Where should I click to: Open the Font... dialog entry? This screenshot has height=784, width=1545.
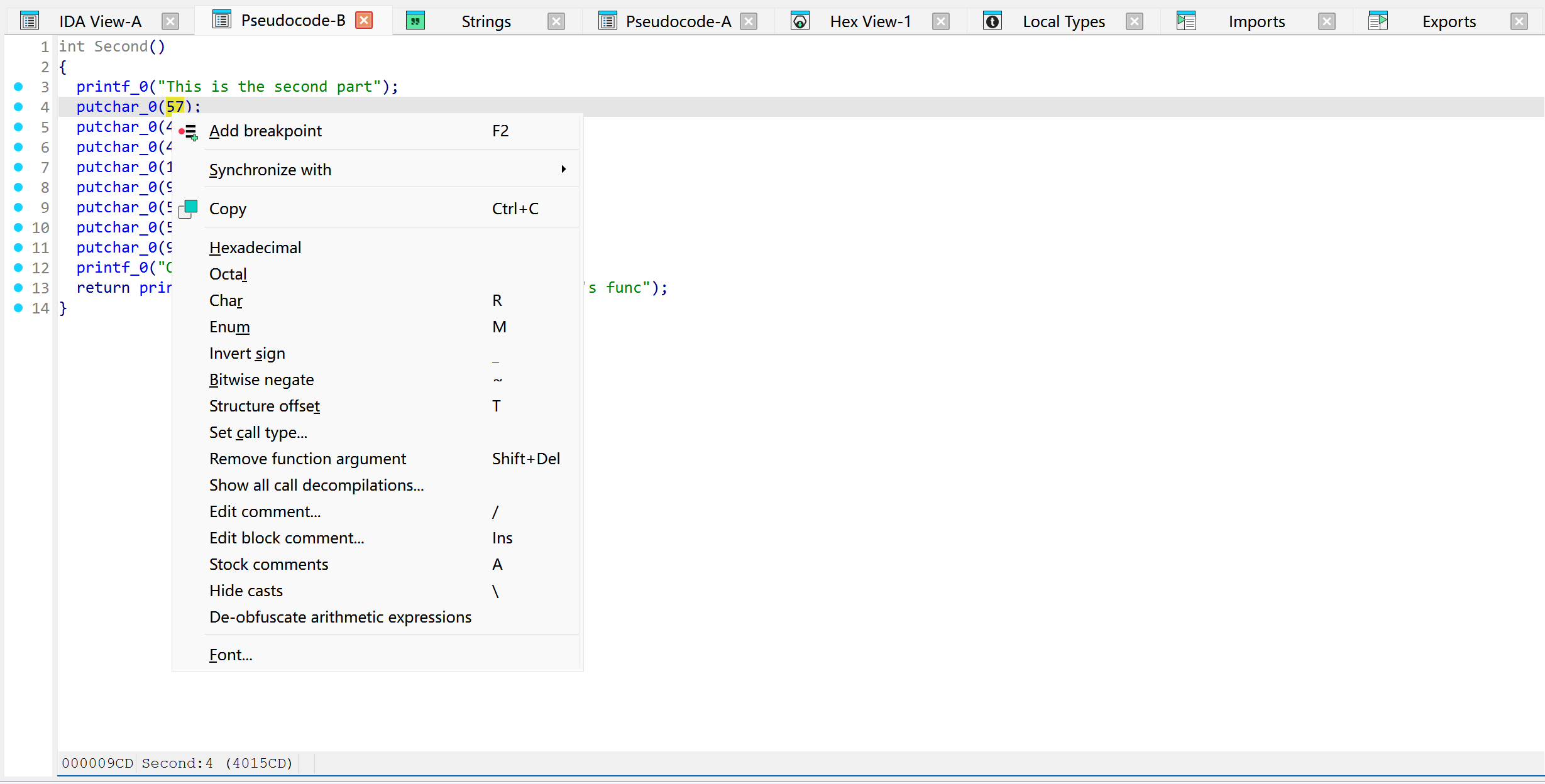[231, 655]
